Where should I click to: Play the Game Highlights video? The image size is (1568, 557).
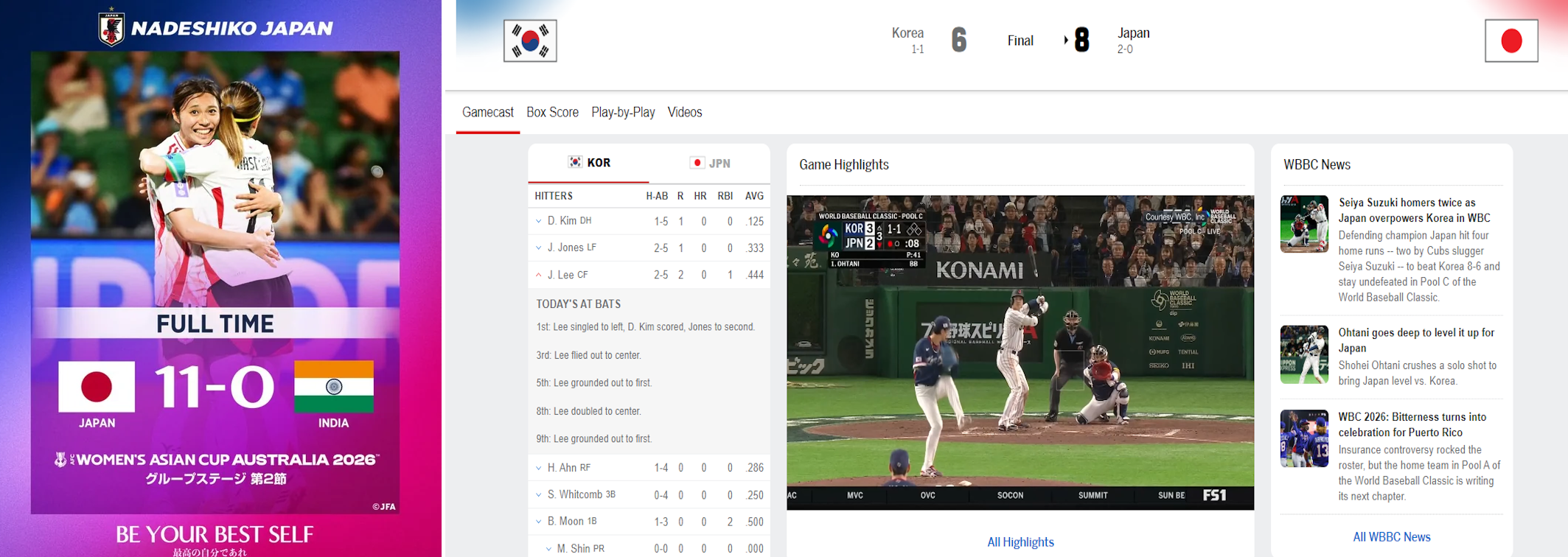tap(1020, 352)
